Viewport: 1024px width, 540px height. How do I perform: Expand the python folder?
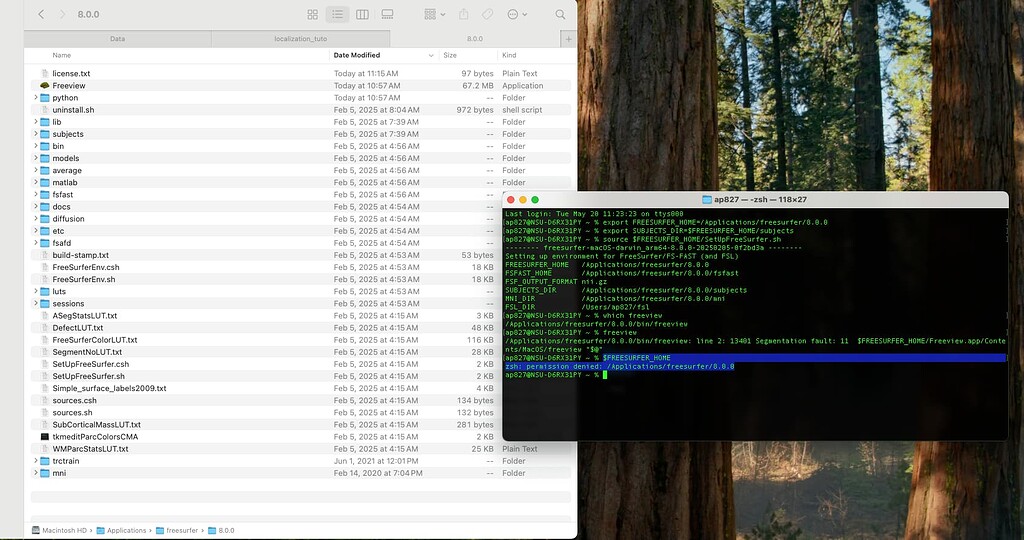[x=36, y=98]
